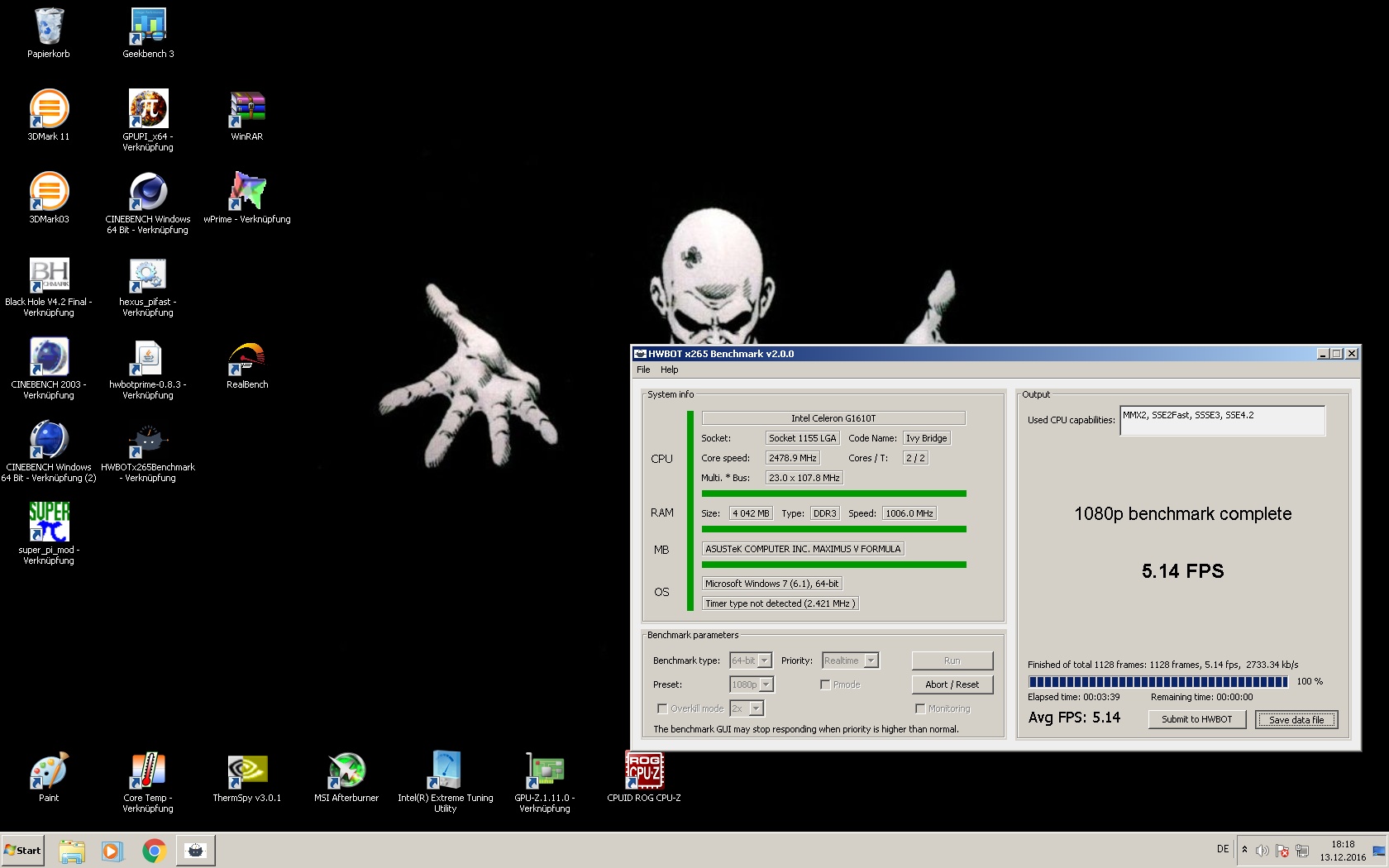The image size is (1389, 868).
Task: Show hidden tray icons arrow
Action: [x=1244, y=850]
